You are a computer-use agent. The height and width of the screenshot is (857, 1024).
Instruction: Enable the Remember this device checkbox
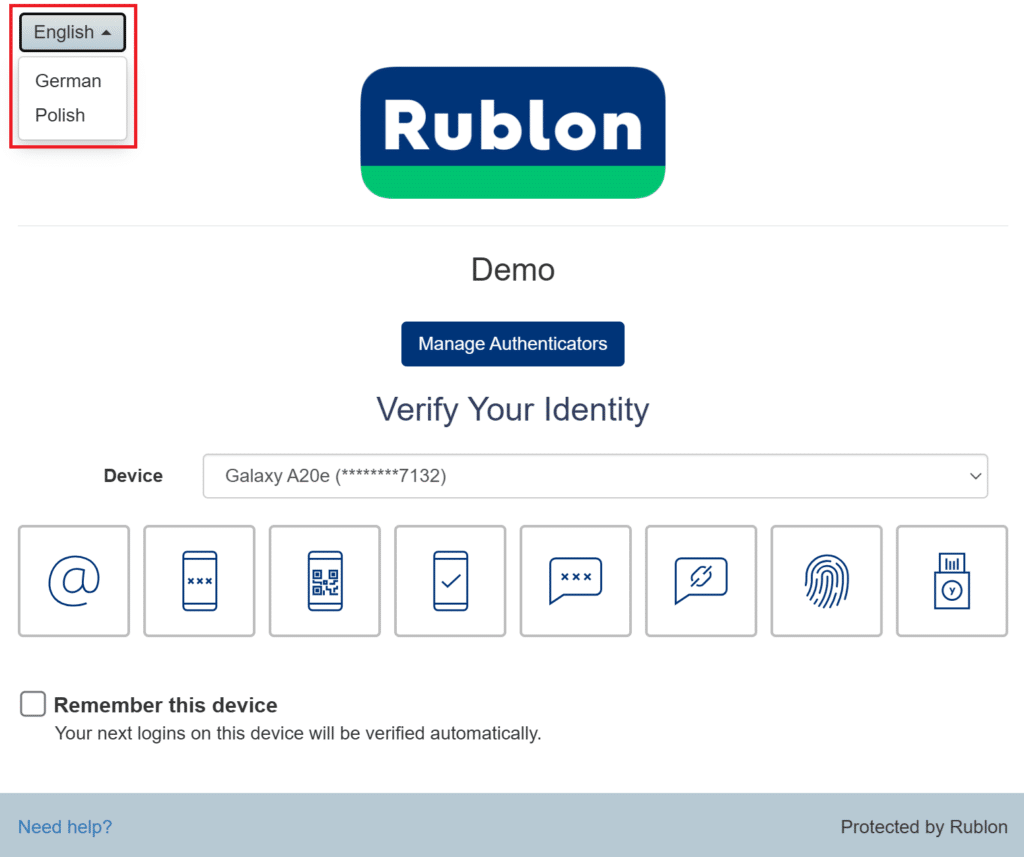pos(33,704)
